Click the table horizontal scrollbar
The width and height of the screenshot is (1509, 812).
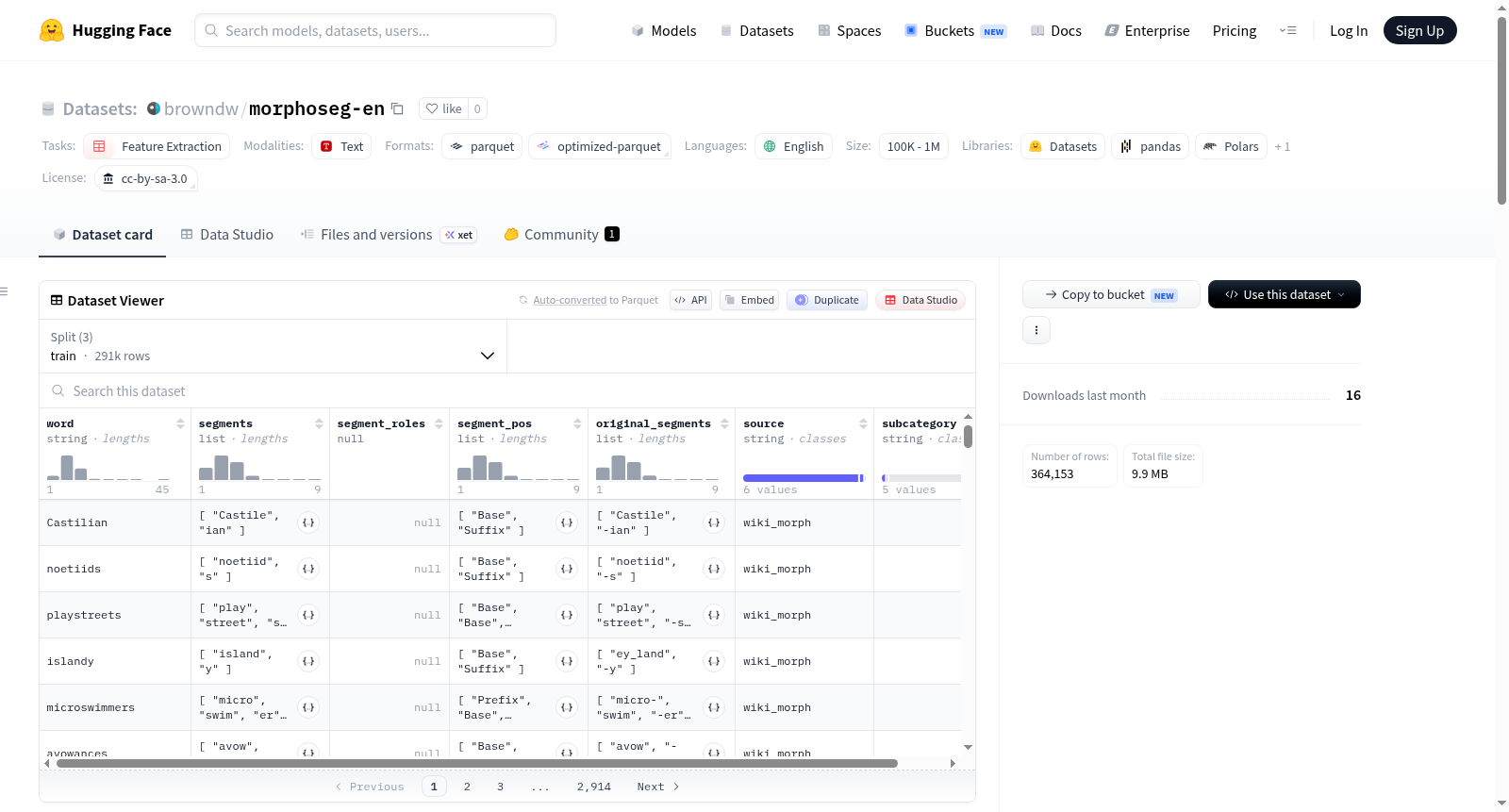(x=477, y=763)
